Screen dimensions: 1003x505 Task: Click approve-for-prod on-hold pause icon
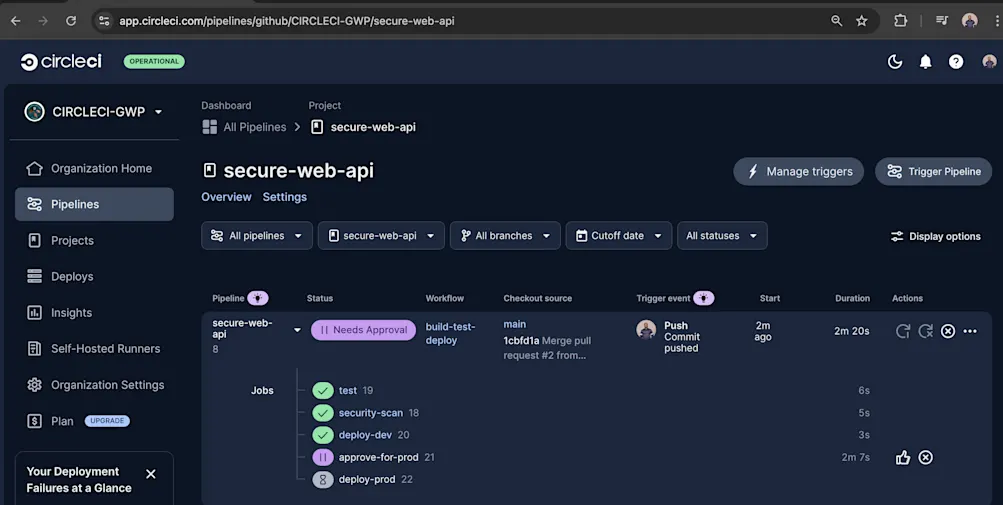322,457
